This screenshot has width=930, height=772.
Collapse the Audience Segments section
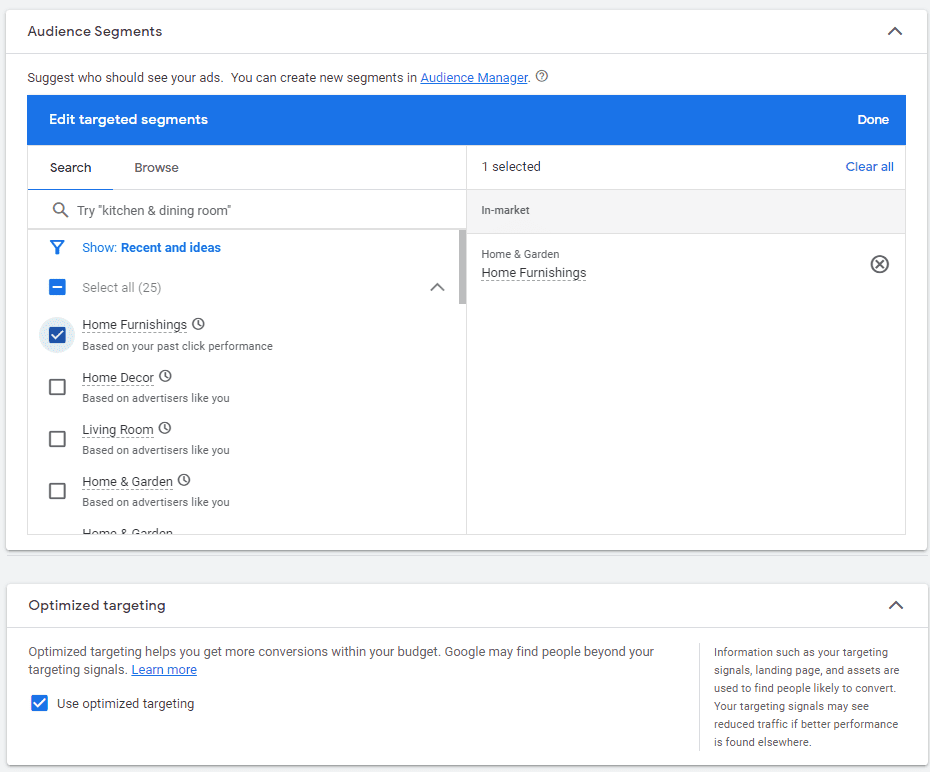pos(895,31)
